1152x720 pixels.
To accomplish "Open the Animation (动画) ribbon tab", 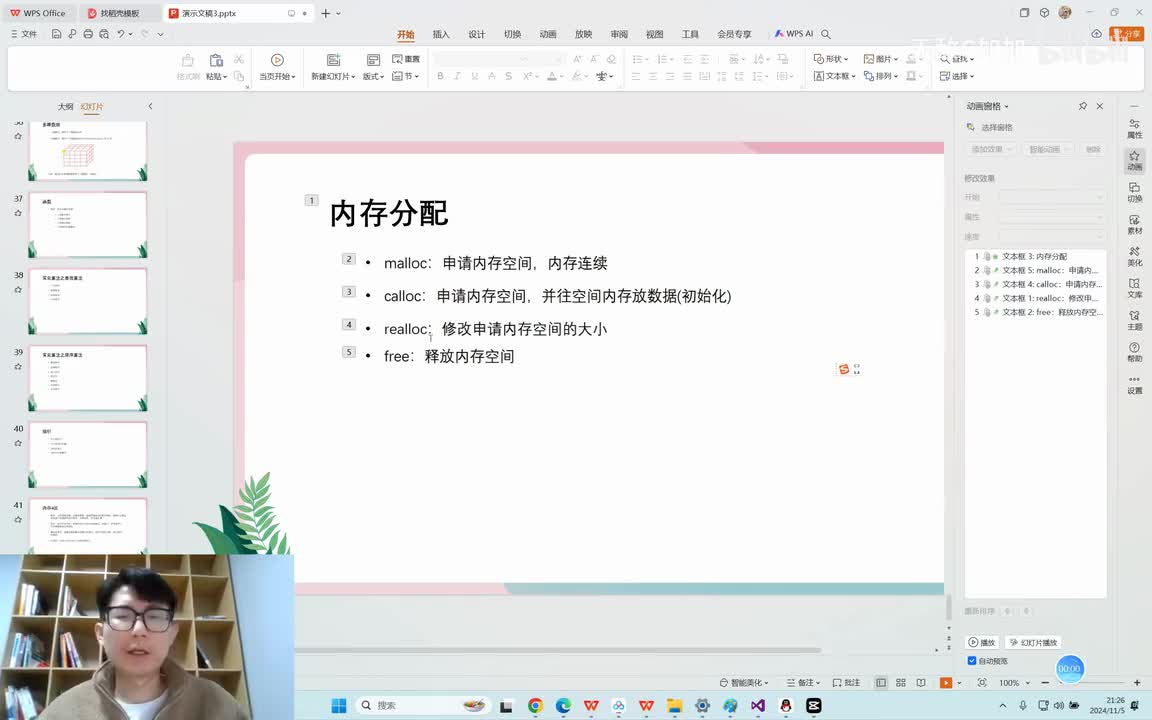I will pyautogui.click(x=548, y=34).
